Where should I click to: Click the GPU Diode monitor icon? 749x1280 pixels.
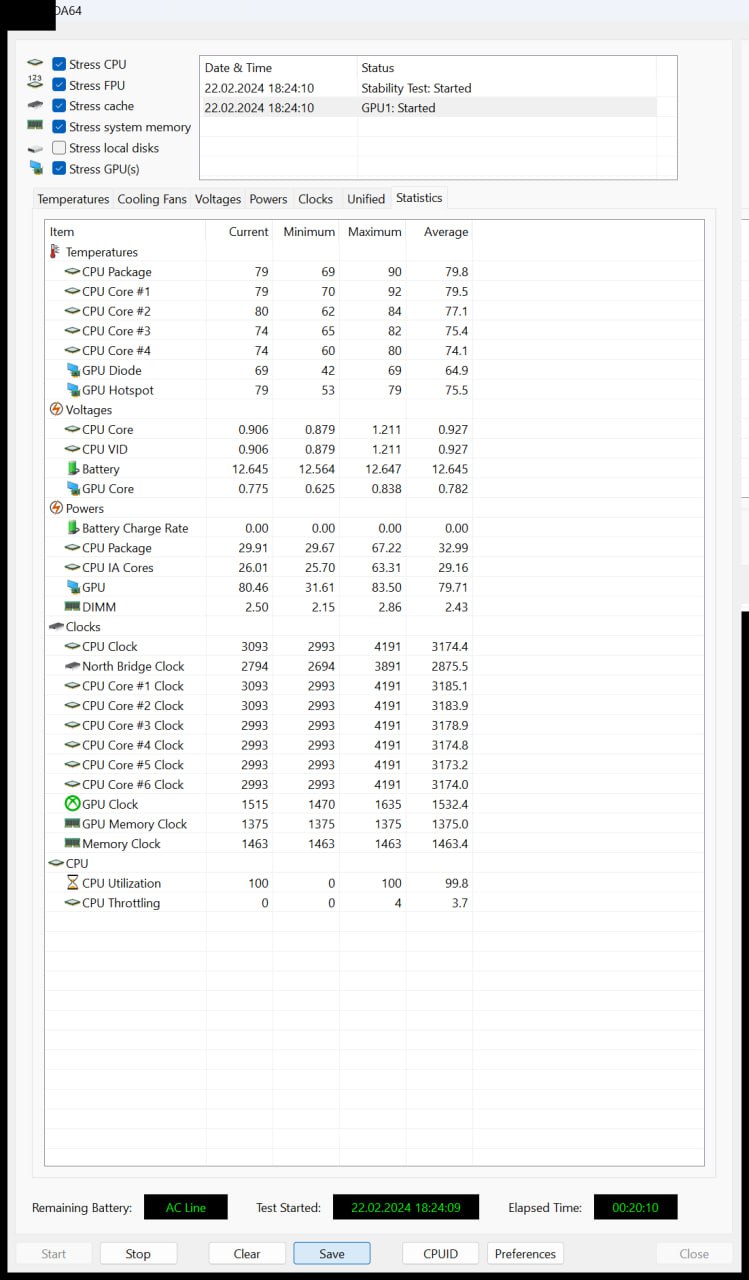tap(72, 370)
